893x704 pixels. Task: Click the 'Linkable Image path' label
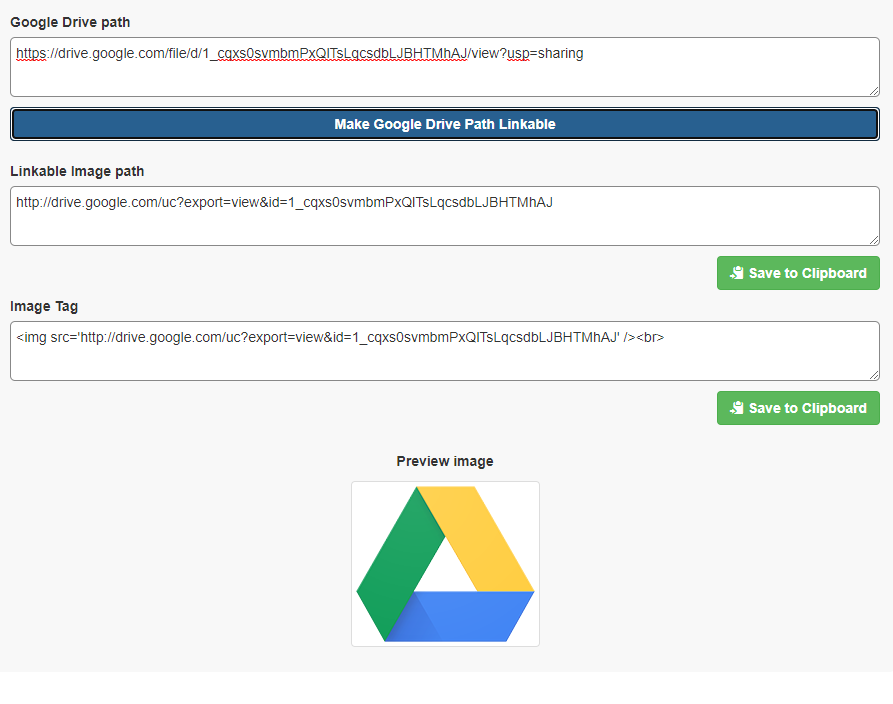tap(77, 171)
